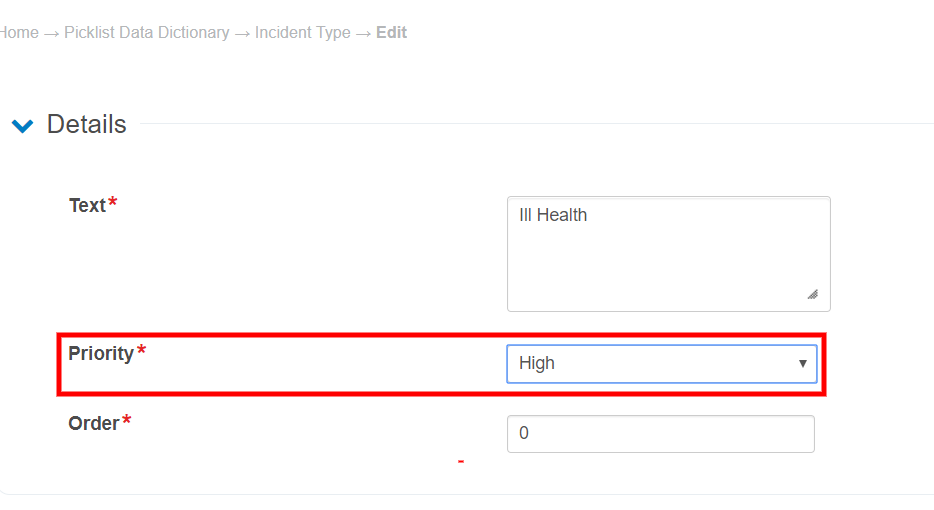Click the arrow before Edit breadcrumb
Screen dimensions: 934x510
pos(363,33)
